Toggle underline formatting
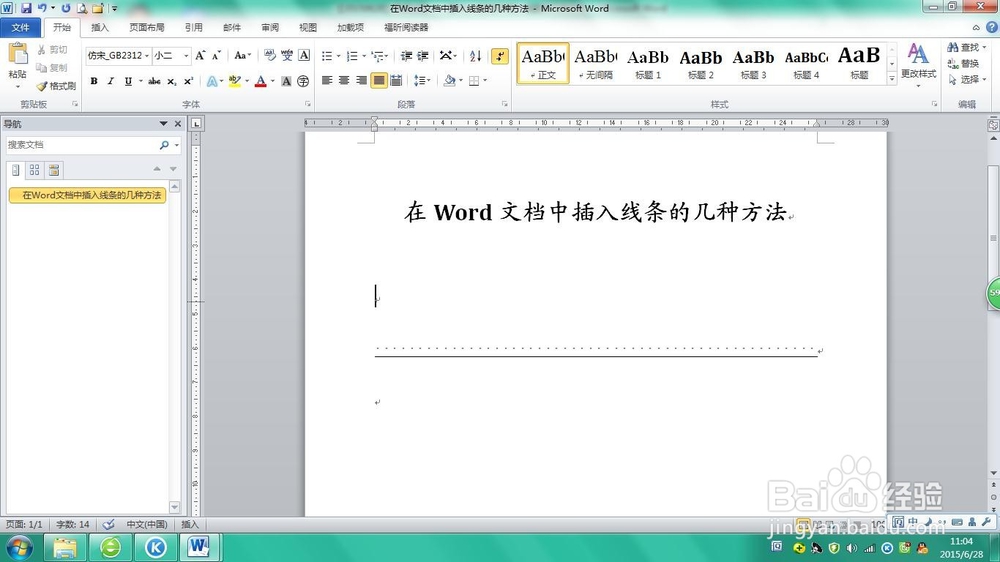The width and height of the screenshot is (1000, 562). tap(128, 81)
